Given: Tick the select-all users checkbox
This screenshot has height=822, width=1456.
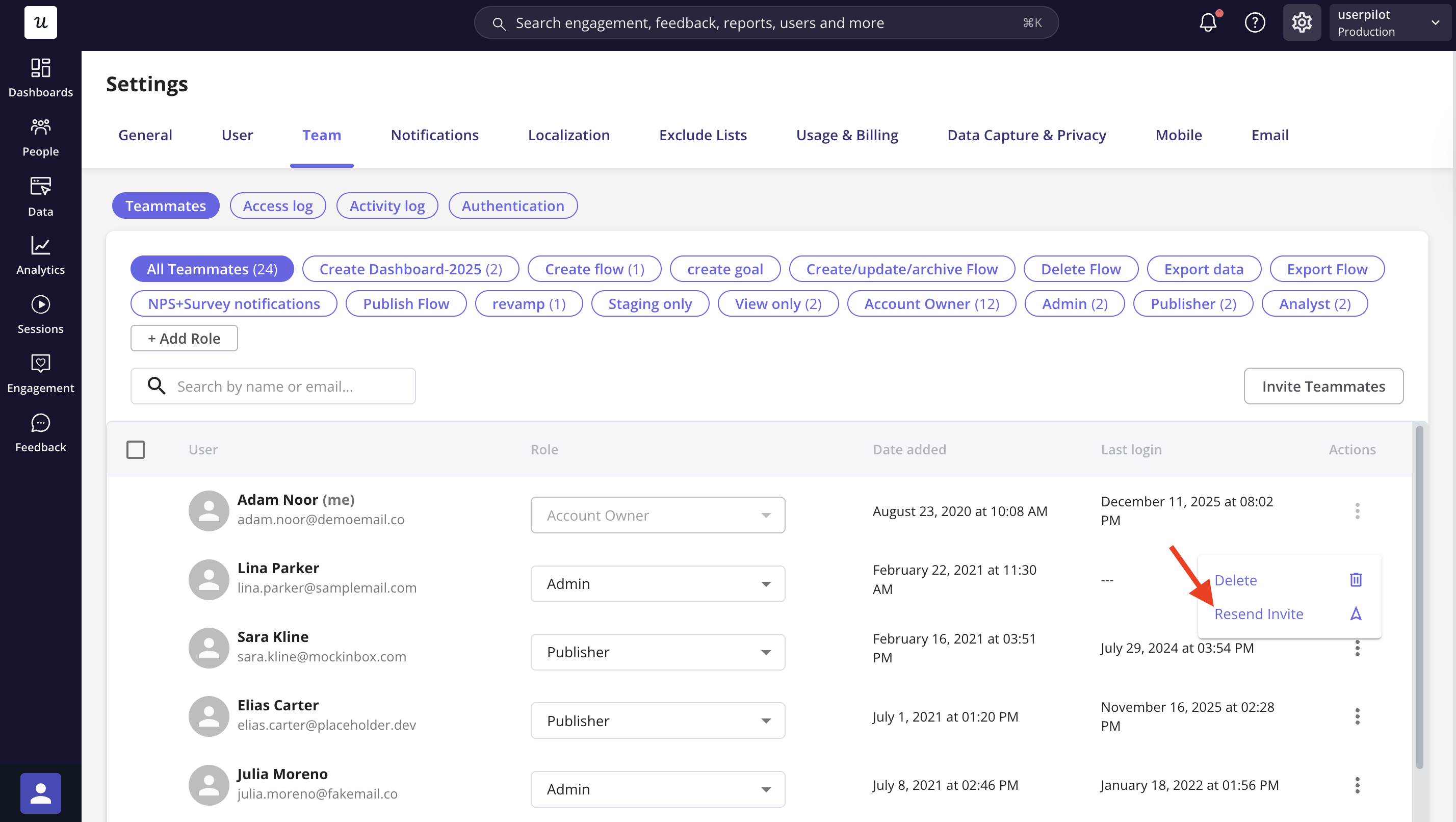Looking at the screenshot, I should click(136, 449).
